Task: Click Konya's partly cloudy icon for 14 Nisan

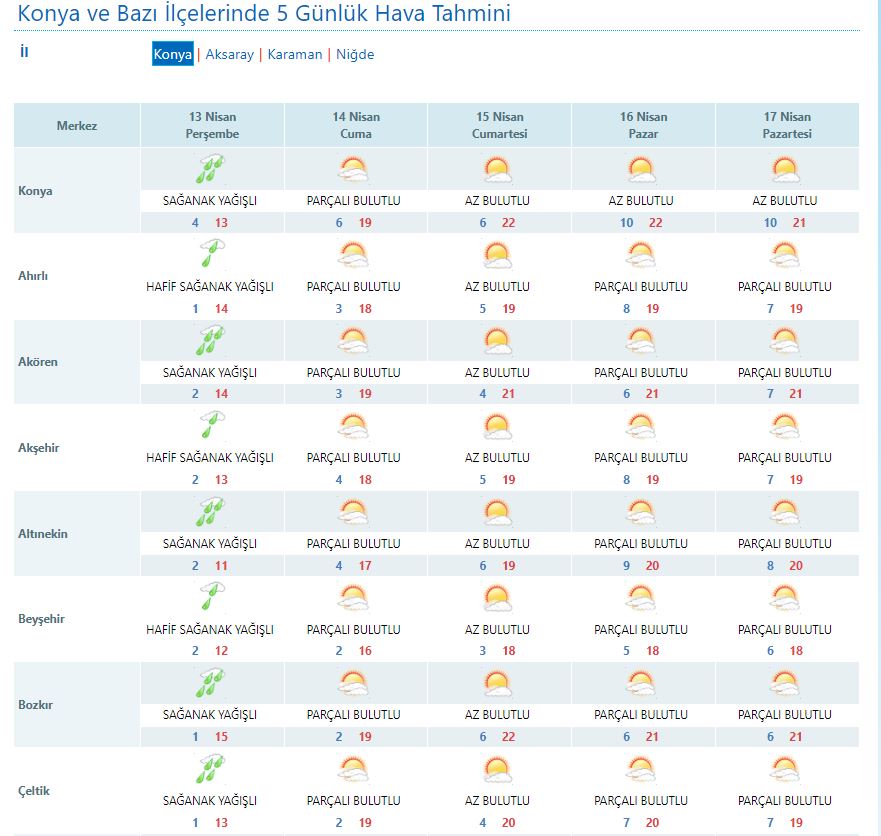Action: click(x=354, y=169)
